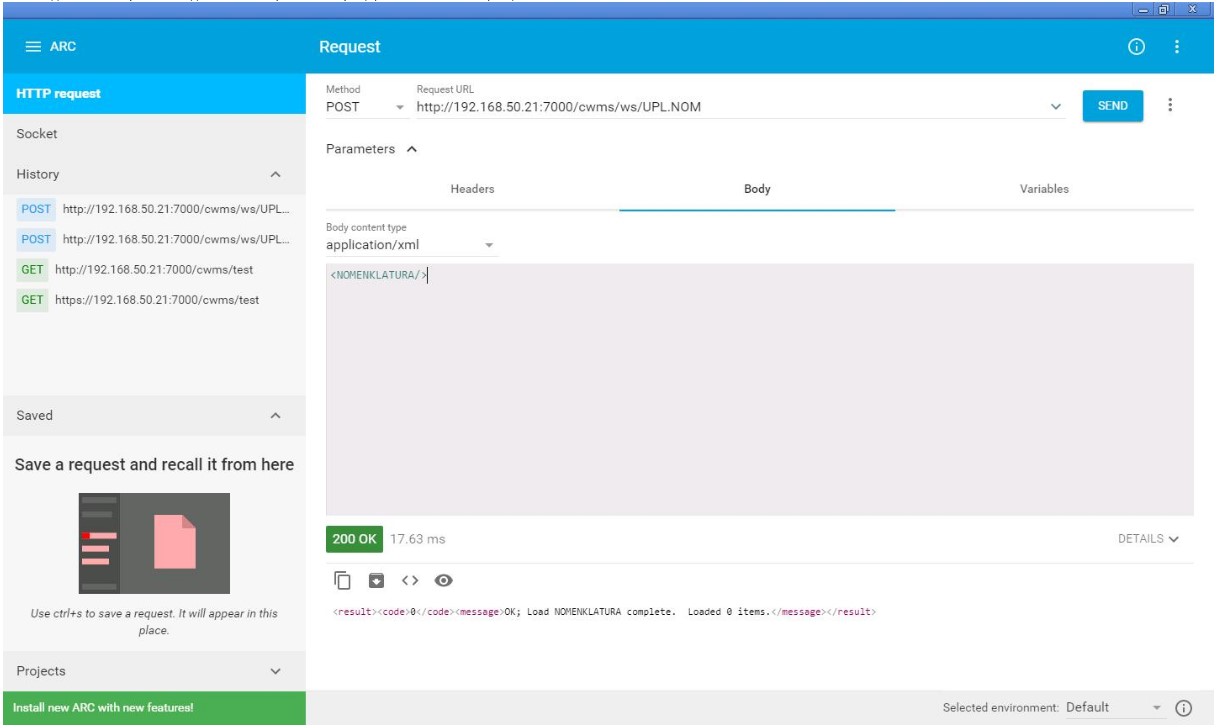The image size is (1221, 728).
Task: Switch to the Variables tab
Action: [1044, 189]
